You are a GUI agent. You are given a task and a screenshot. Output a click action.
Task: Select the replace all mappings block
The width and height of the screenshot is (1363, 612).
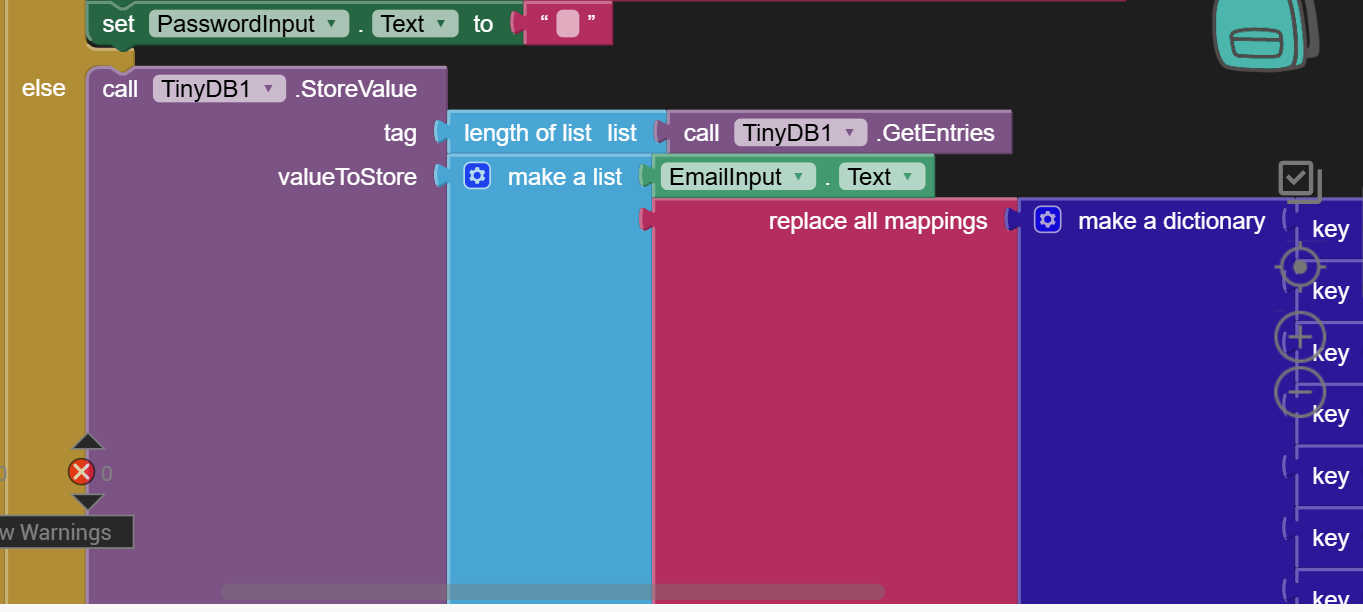[x=877, y=221]
